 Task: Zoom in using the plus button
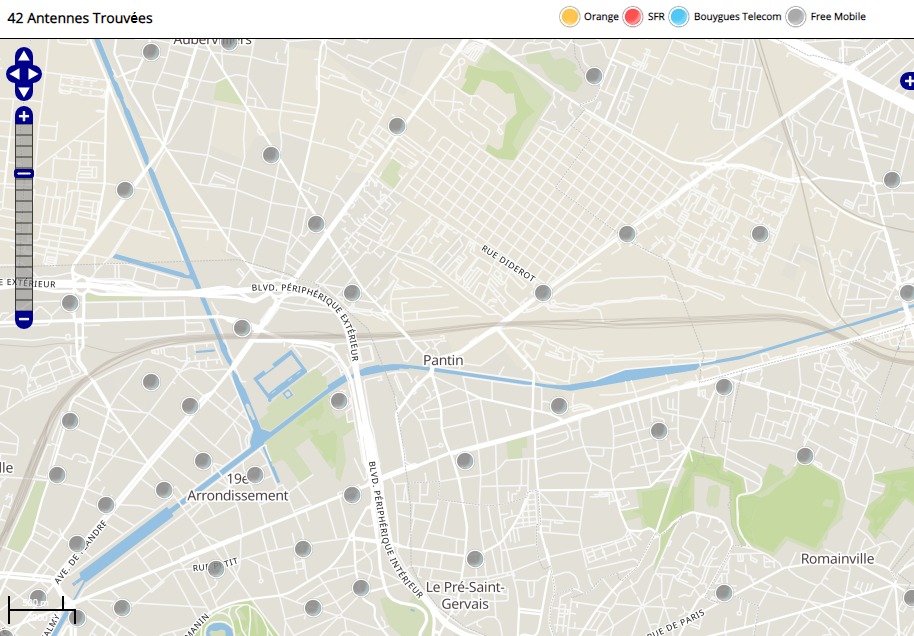(24, 117)
